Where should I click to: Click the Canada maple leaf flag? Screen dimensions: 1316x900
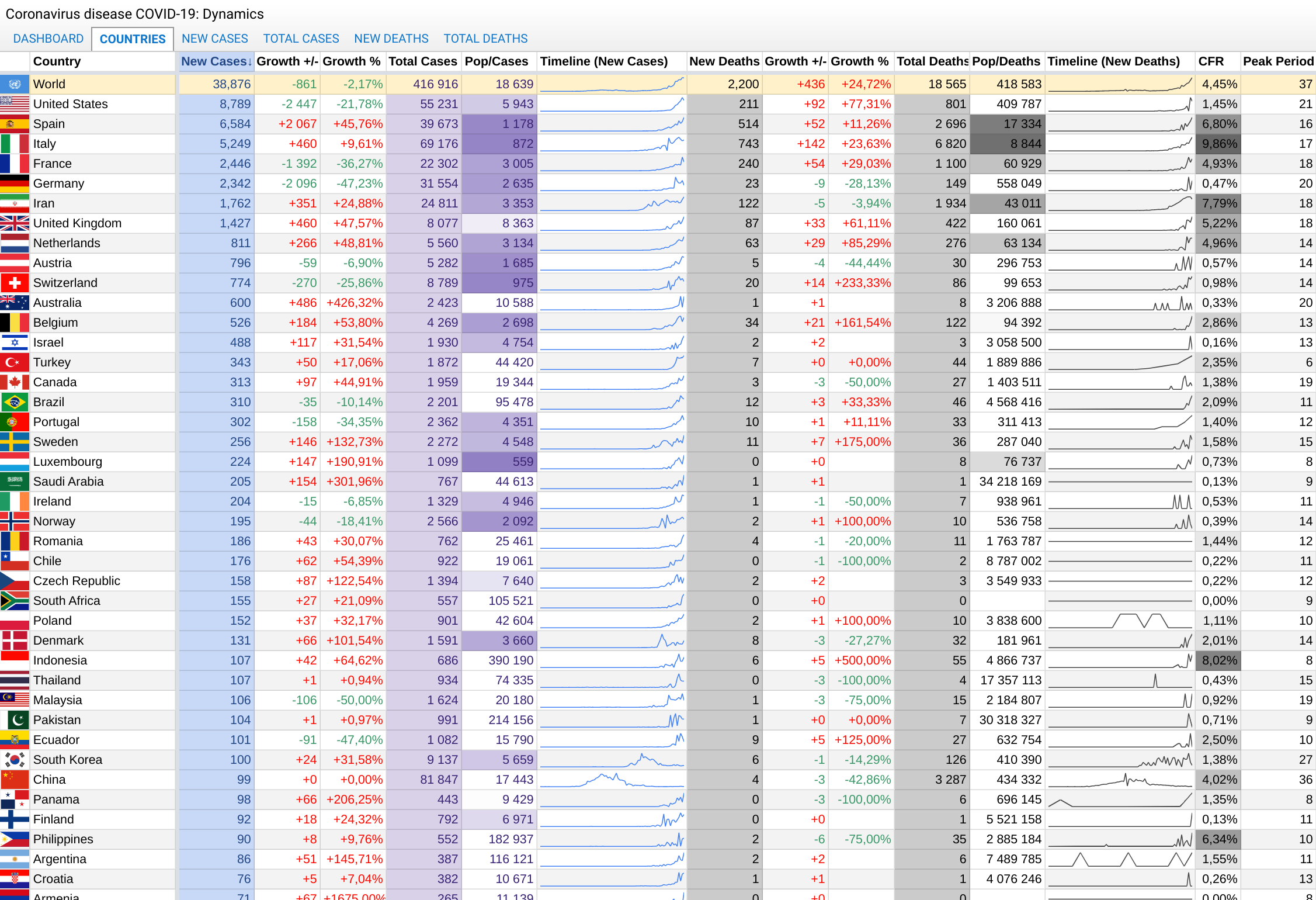coord(15,382)
